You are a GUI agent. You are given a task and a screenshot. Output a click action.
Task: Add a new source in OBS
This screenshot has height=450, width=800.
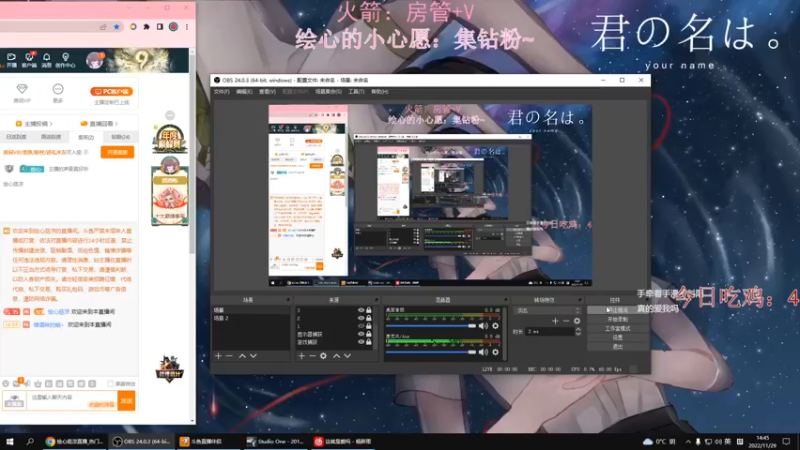tap(302, 356)
